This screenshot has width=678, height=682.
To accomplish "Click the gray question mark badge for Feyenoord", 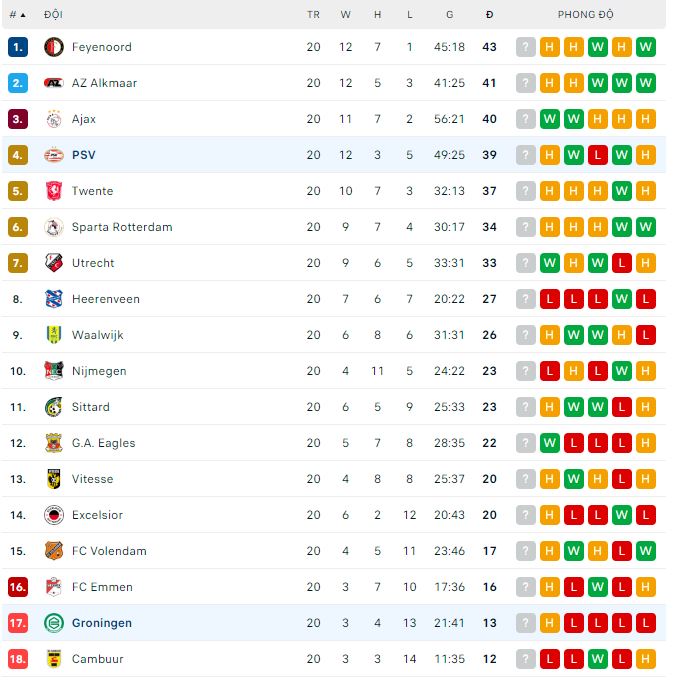I will click(x=526, y=47).
